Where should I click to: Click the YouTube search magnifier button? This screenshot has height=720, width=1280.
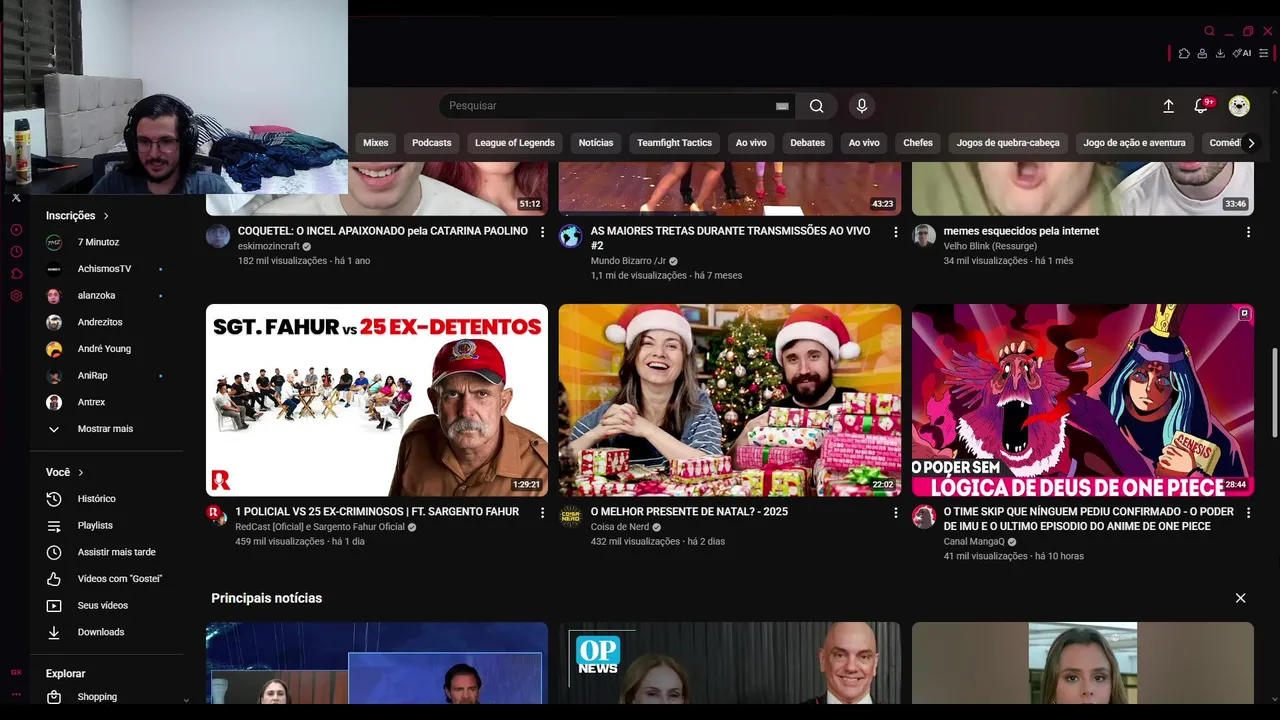[817, 106]
